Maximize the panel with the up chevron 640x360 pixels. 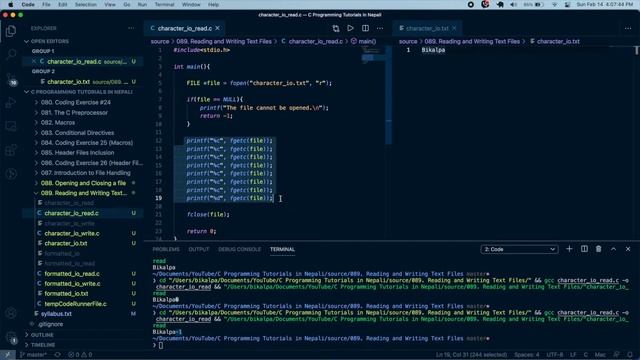click(613, 249)
